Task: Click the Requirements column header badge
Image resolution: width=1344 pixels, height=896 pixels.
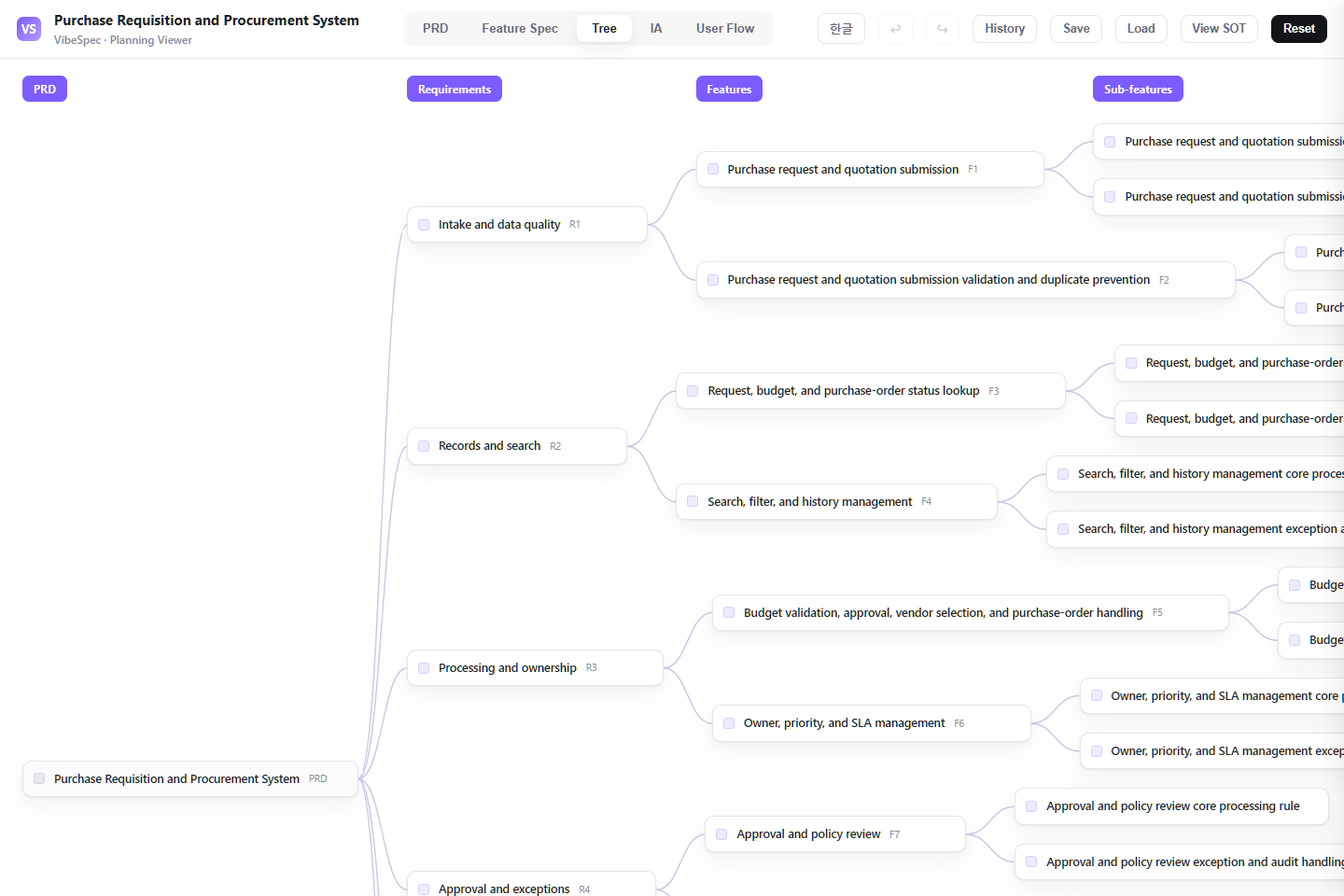Action: click(x=455, y=89)
